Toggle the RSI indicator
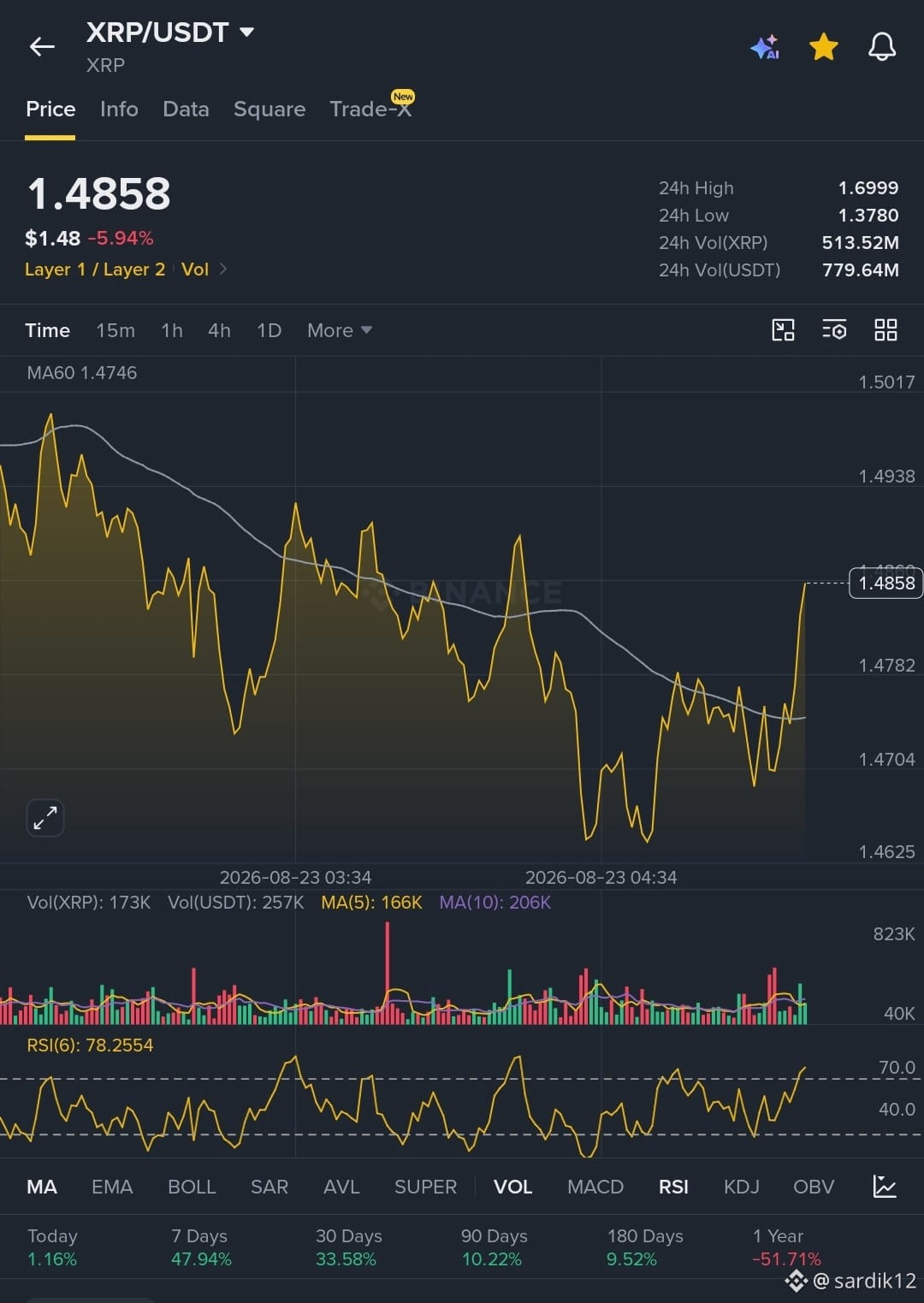This screenshot has width=924, height=1303. click(673, 1187)
